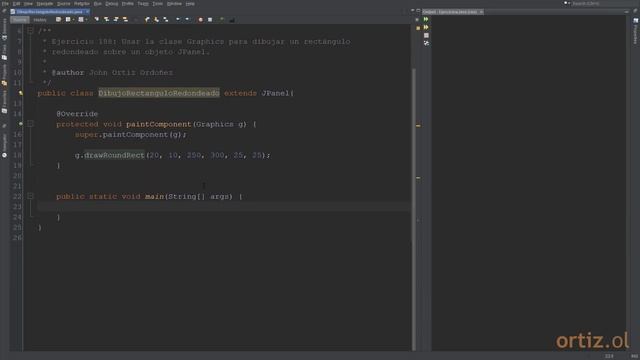The image size is (640, 360).
Task: Open the Window menu
Action: pos(174,4)
